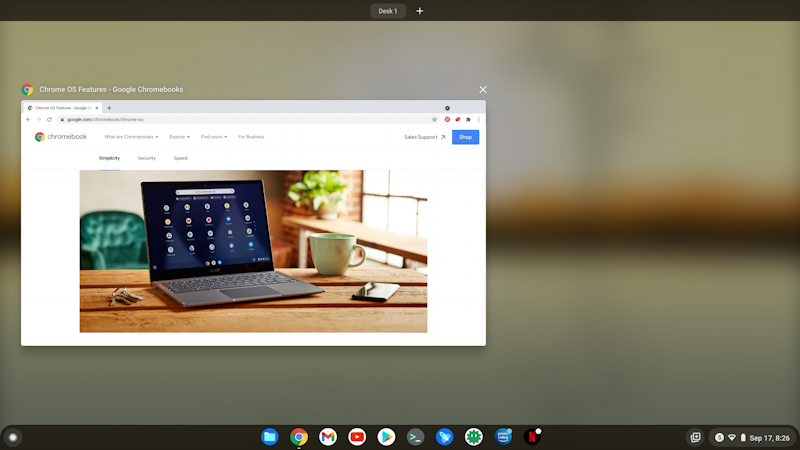Close the Chrome OS Features tab

(97, 108)
